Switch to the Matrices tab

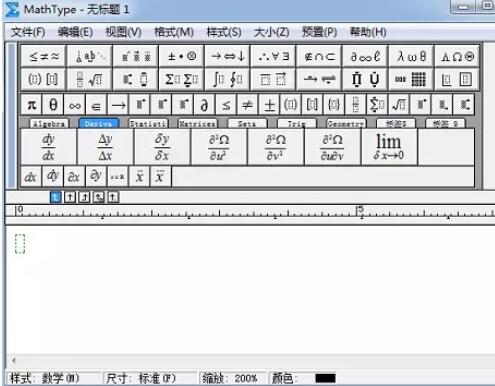click(x=197, y=124)
